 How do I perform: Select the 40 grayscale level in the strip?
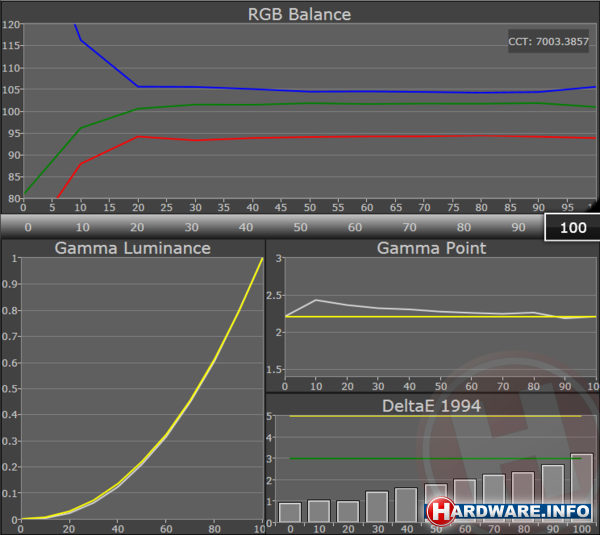point(246,227)
